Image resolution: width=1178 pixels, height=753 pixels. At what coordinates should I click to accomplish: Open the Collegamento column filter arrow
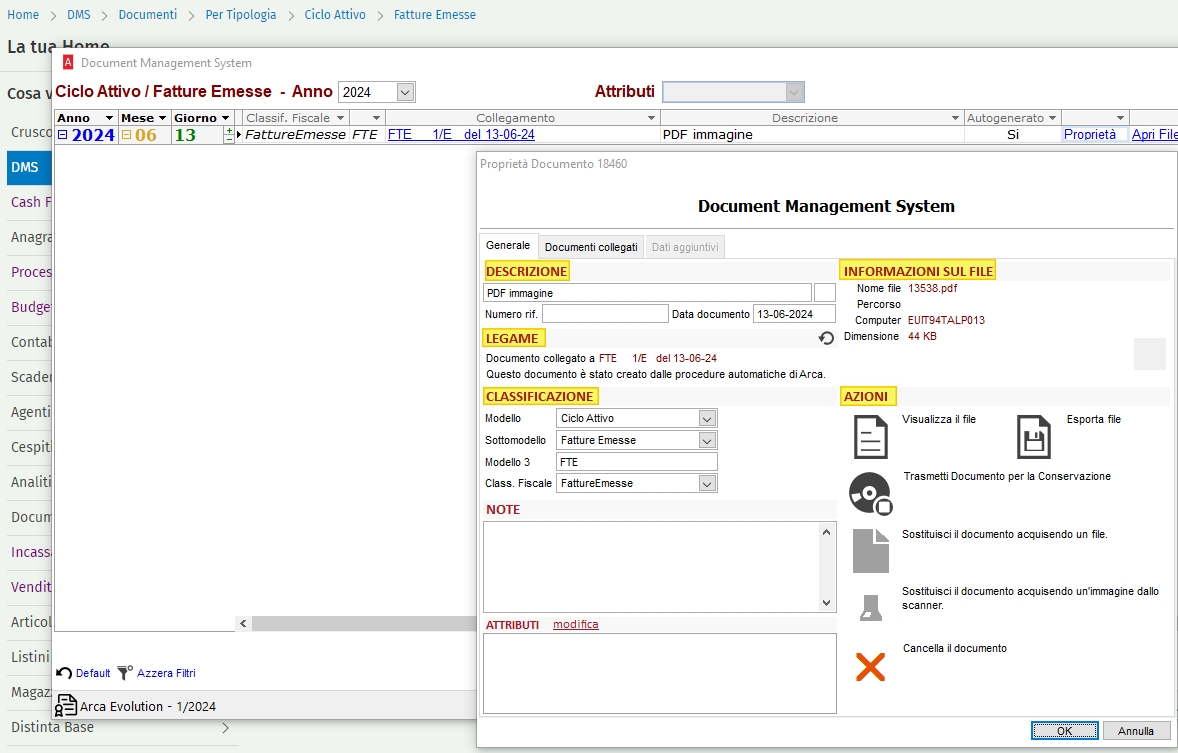pyautogui.click(x=651, y=118)
